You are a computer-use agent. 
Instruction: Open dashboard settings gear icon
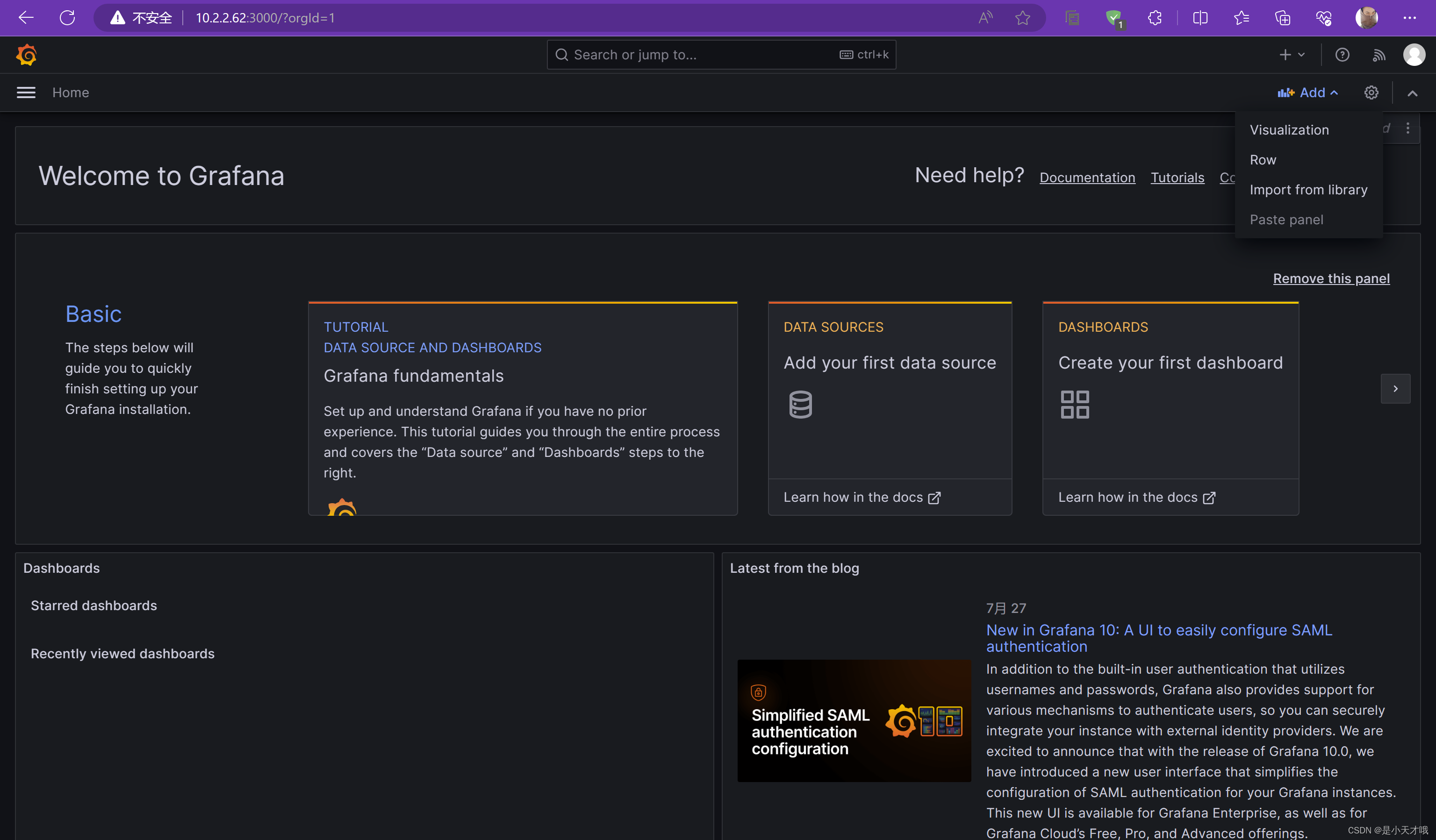(1371, 93)
